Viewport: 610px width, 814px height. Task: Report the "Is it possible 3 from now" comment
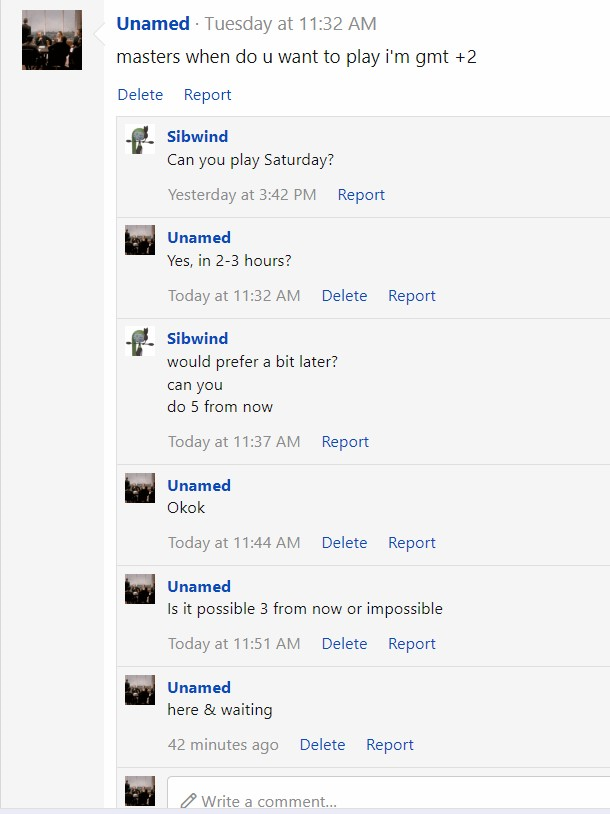coord(412,643)
